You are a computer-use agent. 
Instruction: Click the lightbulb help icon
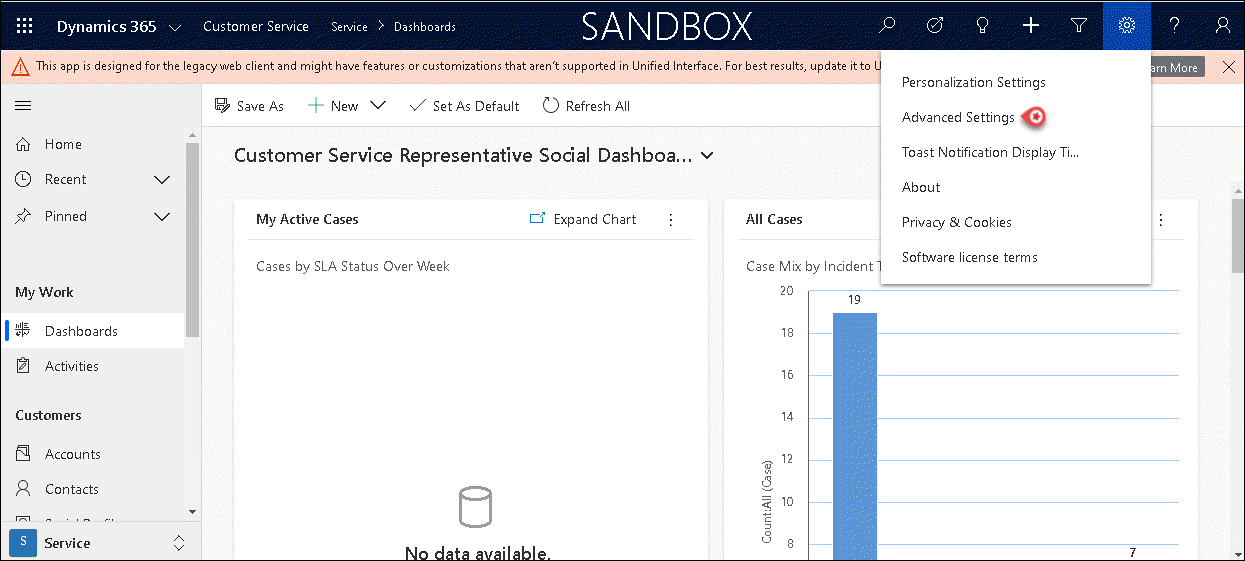click(983, 26)
